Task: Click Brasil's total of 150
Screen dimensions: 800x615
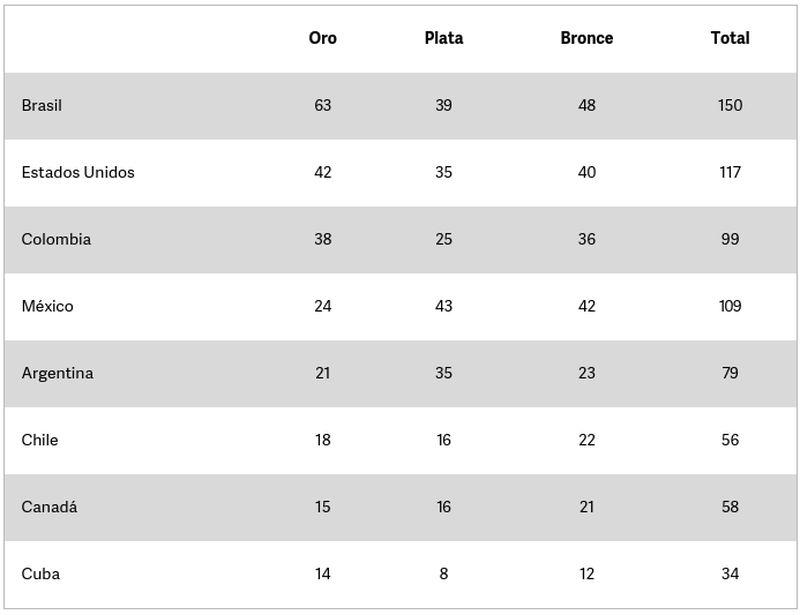Action: point(730,105)
